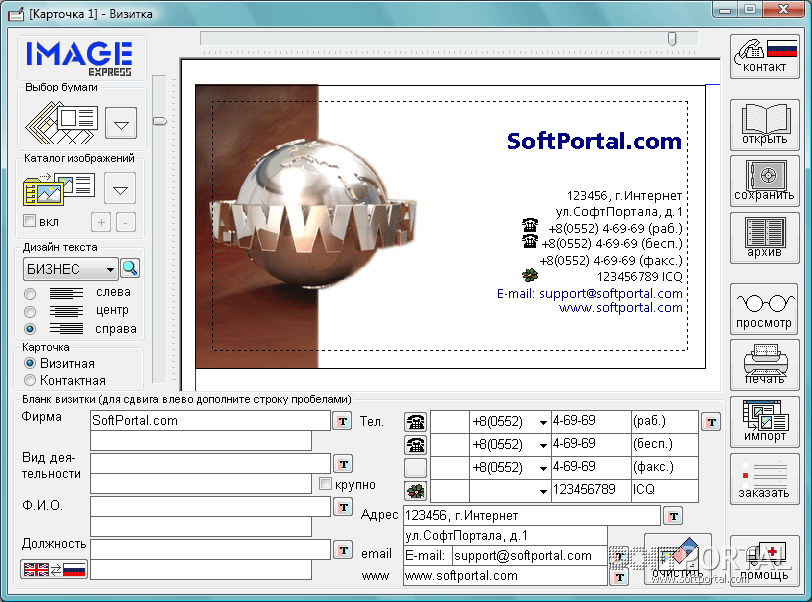This screenshot has height=602, width=812.
Task: Open the архив archive button
Action: pos(764,237)
